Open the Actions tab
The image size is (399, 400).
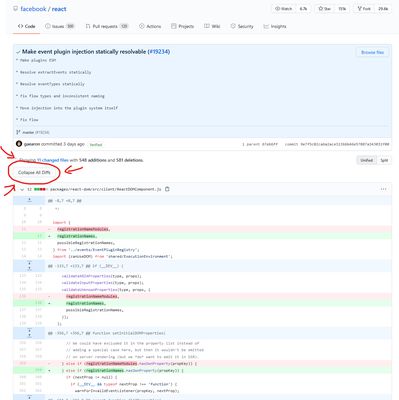pyautogui.click(x=150, y=26)
